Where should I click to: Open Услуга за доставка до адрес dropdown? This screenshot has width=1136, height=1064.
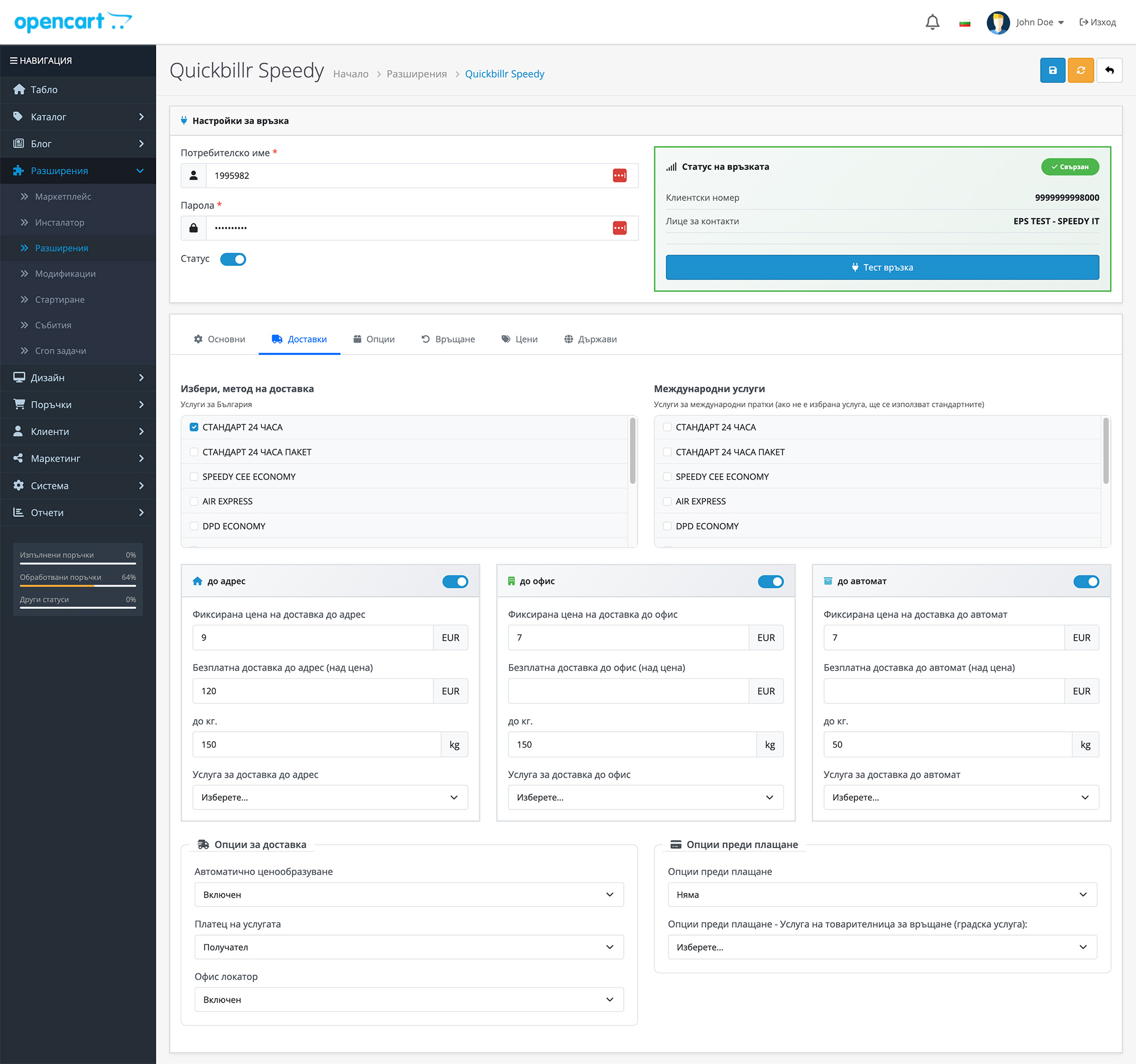coord(329,798)
